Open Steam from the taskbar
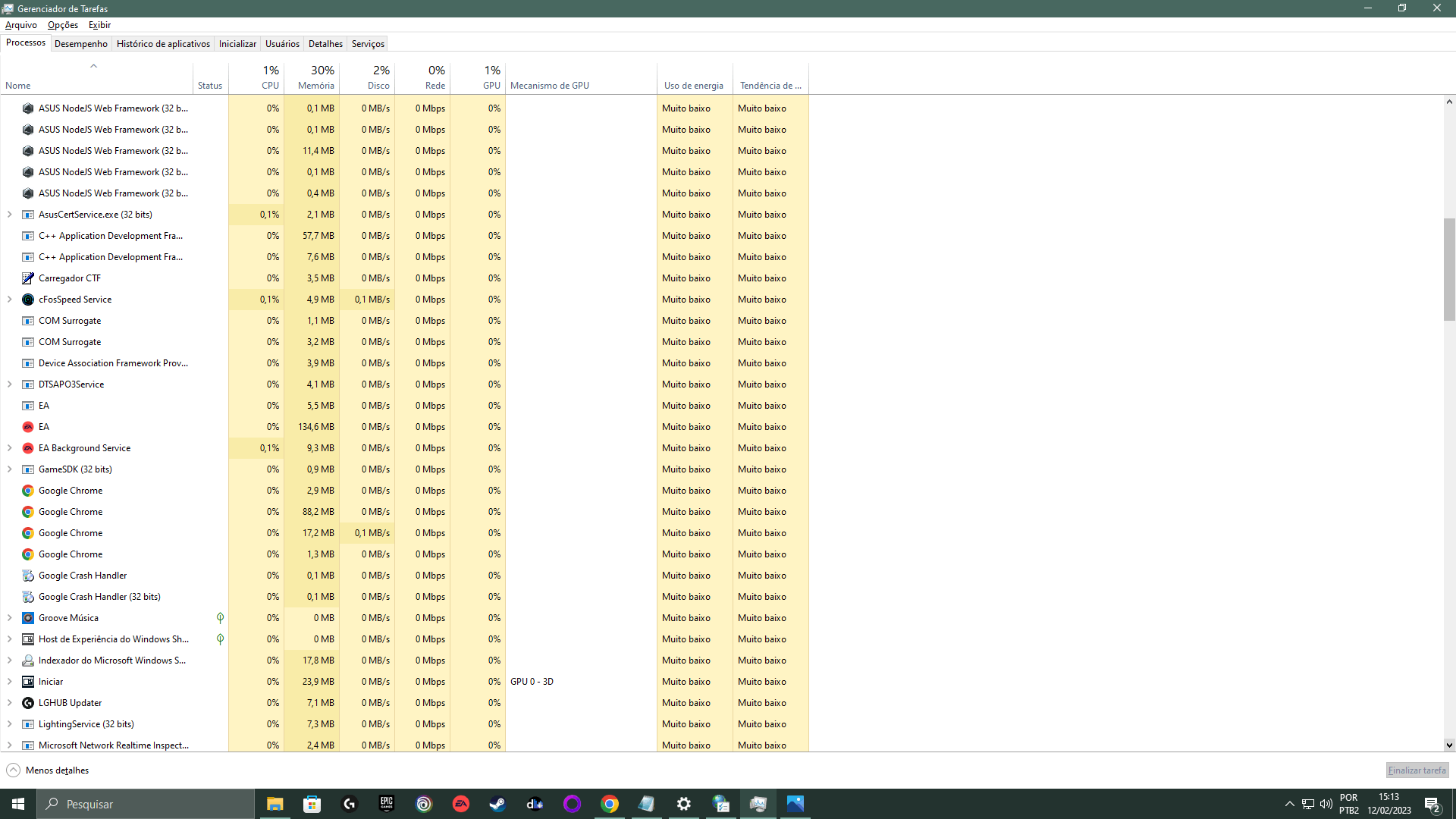The image size is (1456, 819). click(x=497, y=804)
